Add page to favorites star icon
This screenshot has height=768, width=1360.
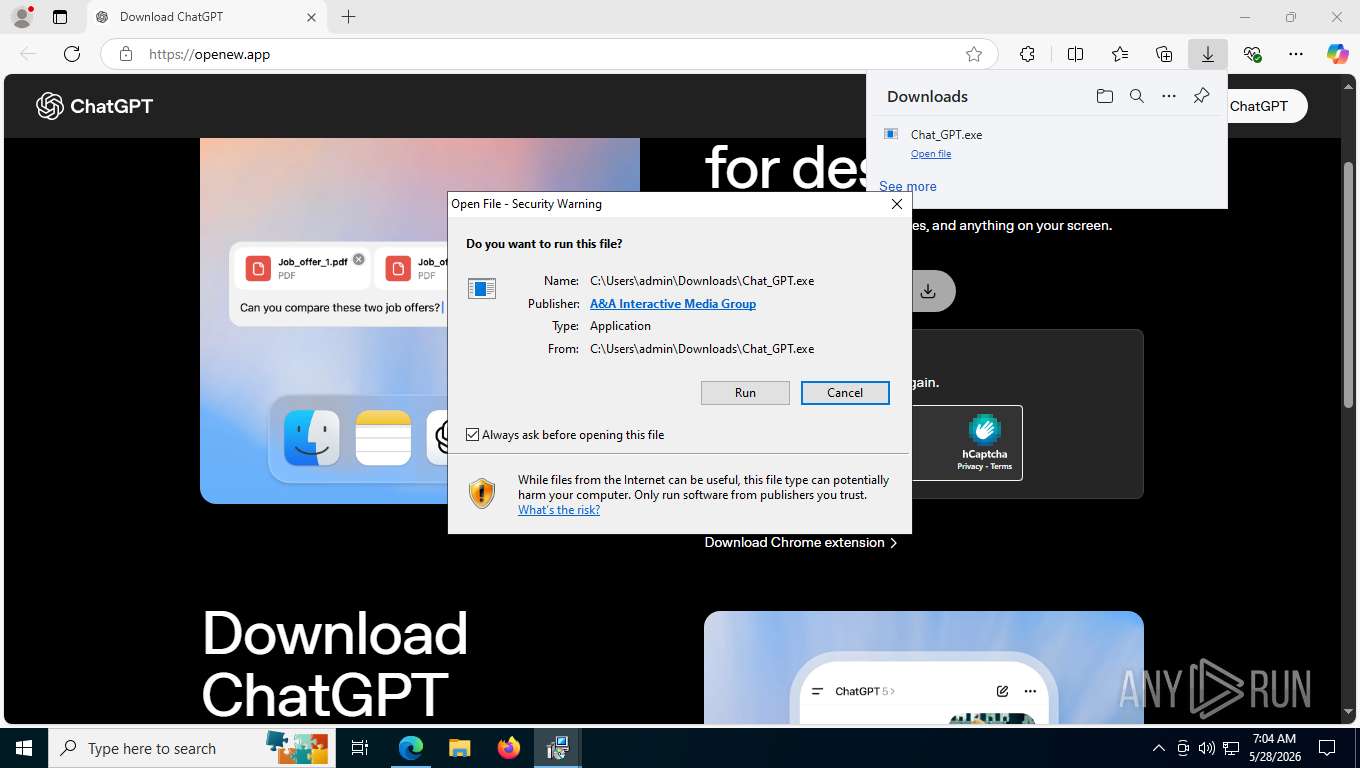[974, 54]
